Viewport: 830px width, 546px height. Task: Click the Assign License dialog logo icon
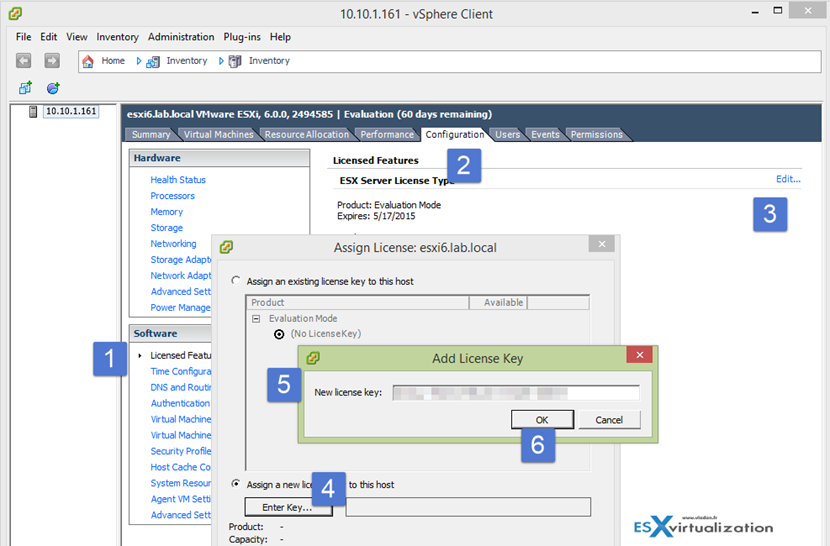227,247
